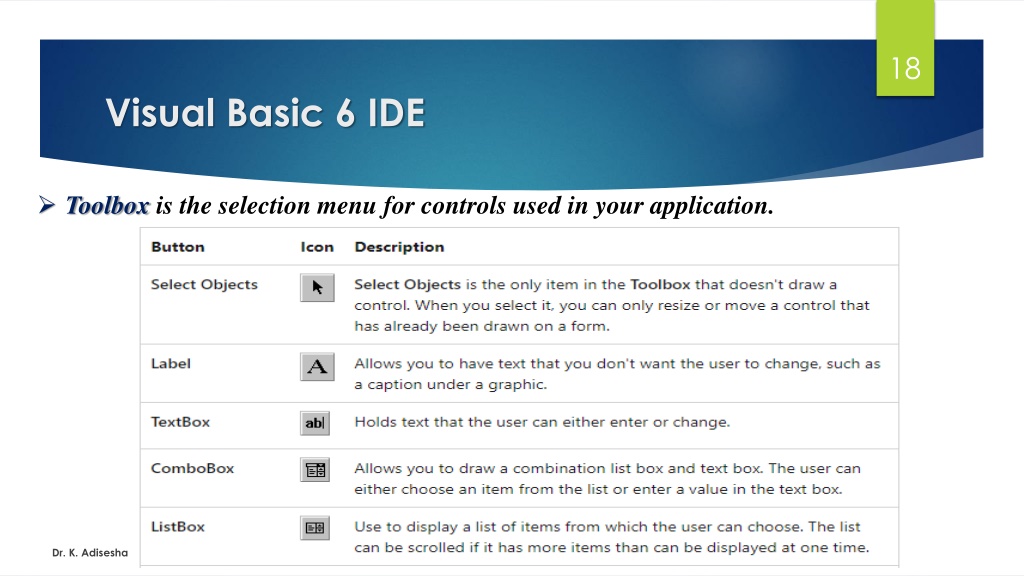
Task: Click the ListBox description starting 'Use to display a list'
Action: tap(612, 537)
